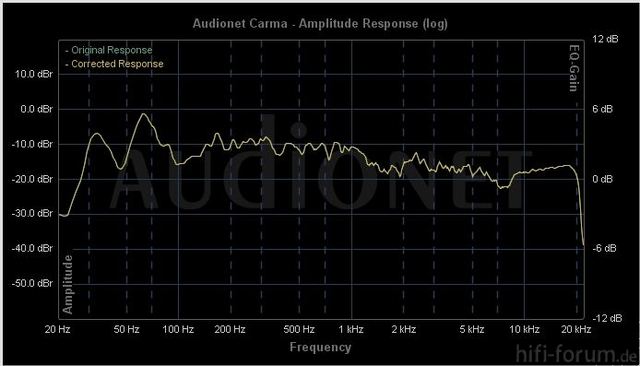Click the '0 dB' EQ-Gain label
This screenshot has height=366, width=640.
(x=602, y=179)
